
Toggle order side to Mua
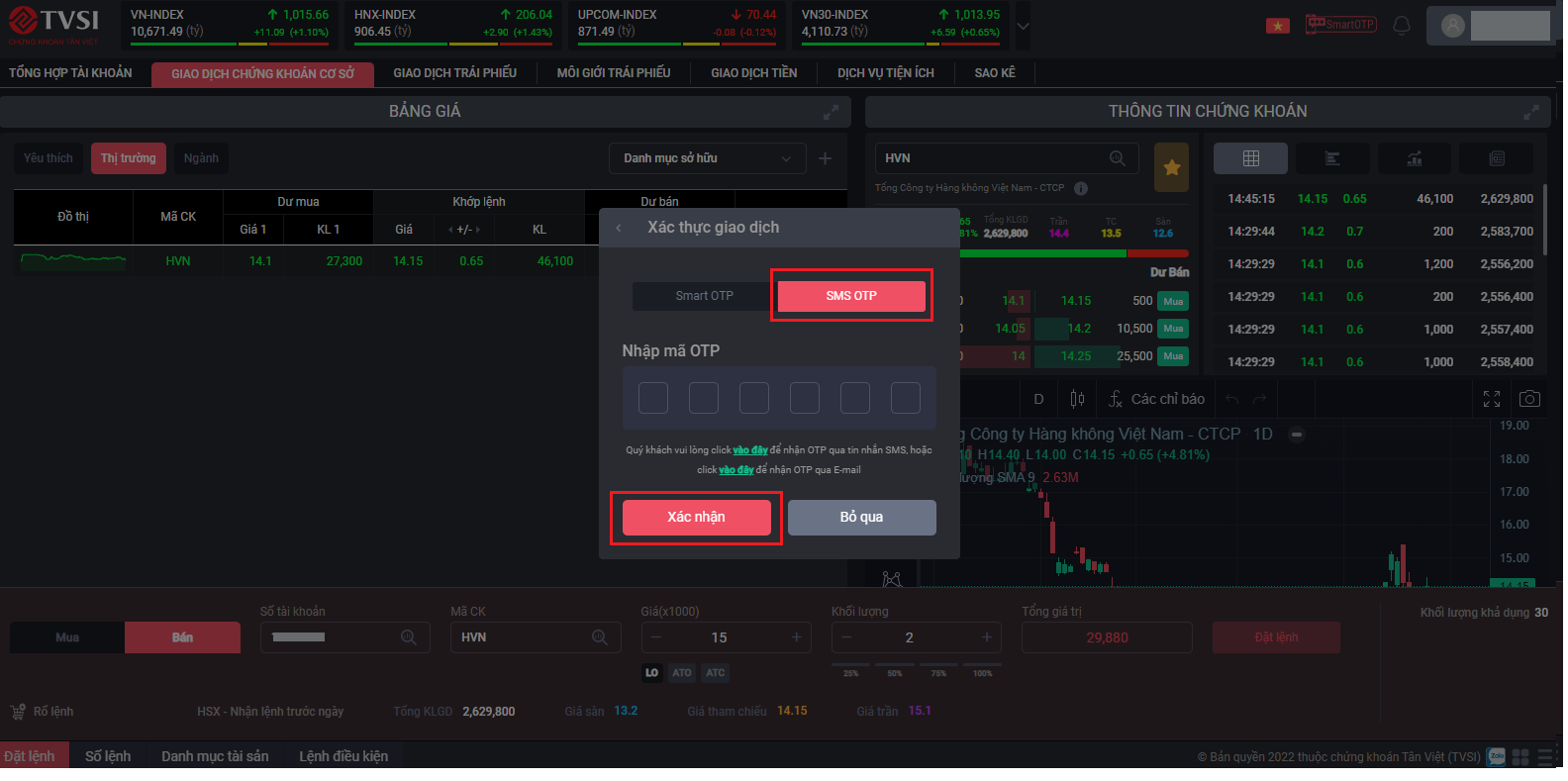(x=67, y=637)
